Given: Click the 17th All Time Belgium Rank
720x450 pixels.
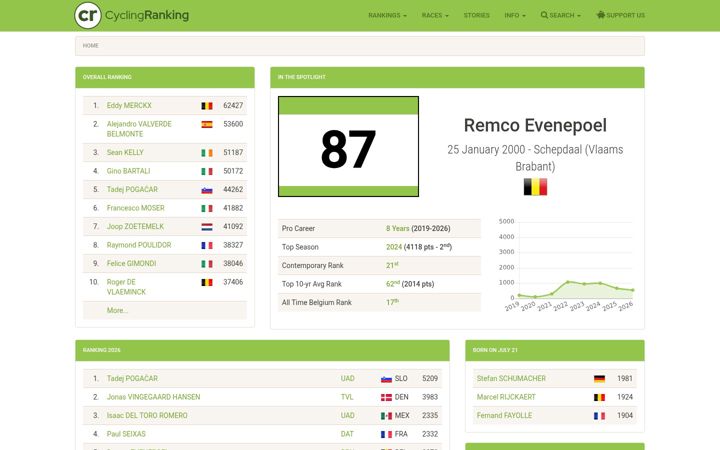Looking at the screenshot, I should [392, 302].
